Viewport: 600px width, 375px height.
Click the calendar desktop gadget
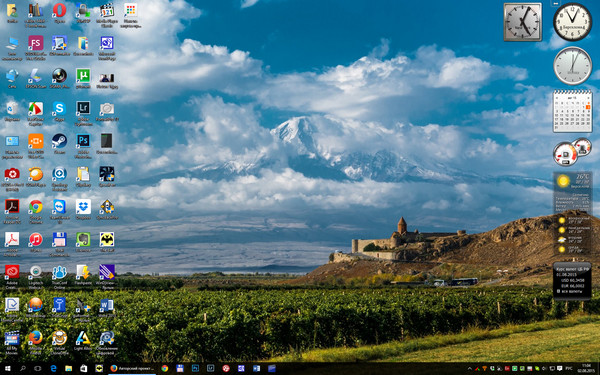point(572,111)
